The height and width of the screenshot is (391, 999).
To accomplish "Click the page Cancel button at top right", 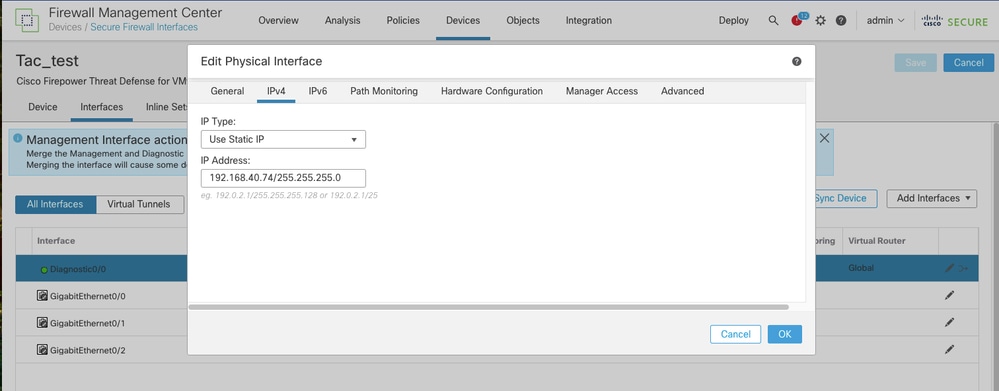I will click(969, 62).
